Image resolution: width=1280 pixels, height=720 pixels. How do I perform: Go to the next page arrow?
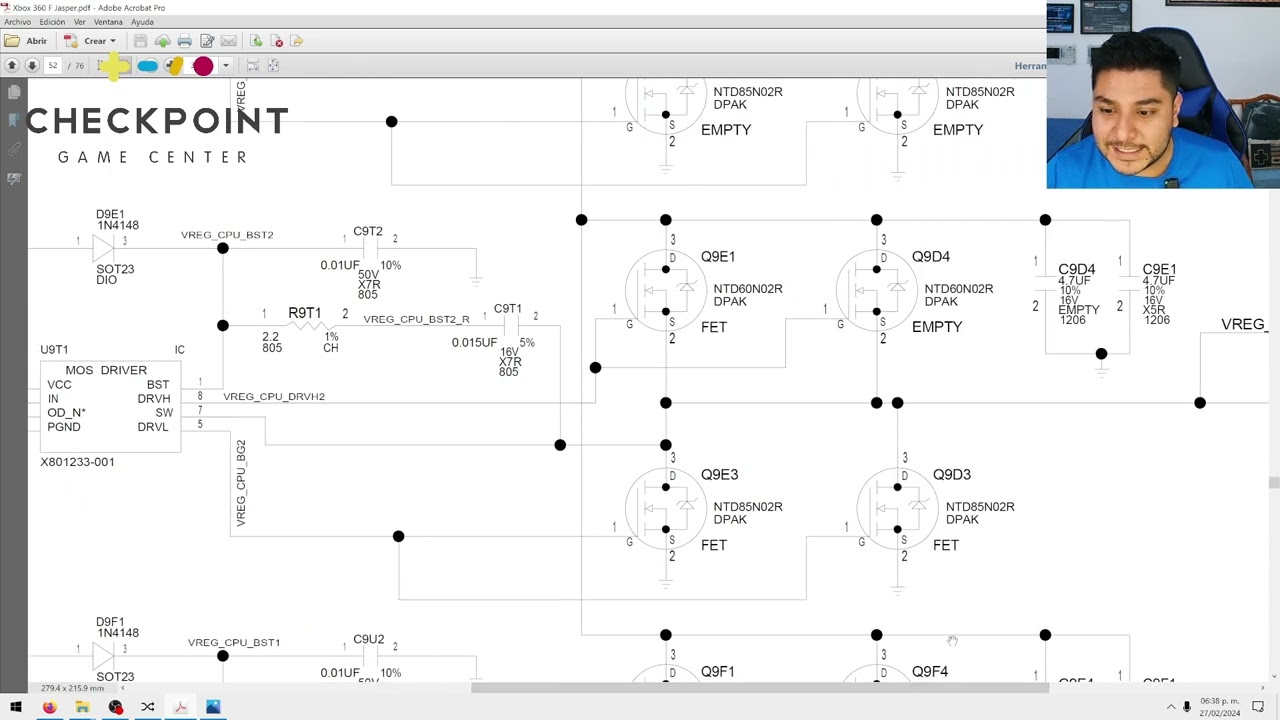[32, 65]
